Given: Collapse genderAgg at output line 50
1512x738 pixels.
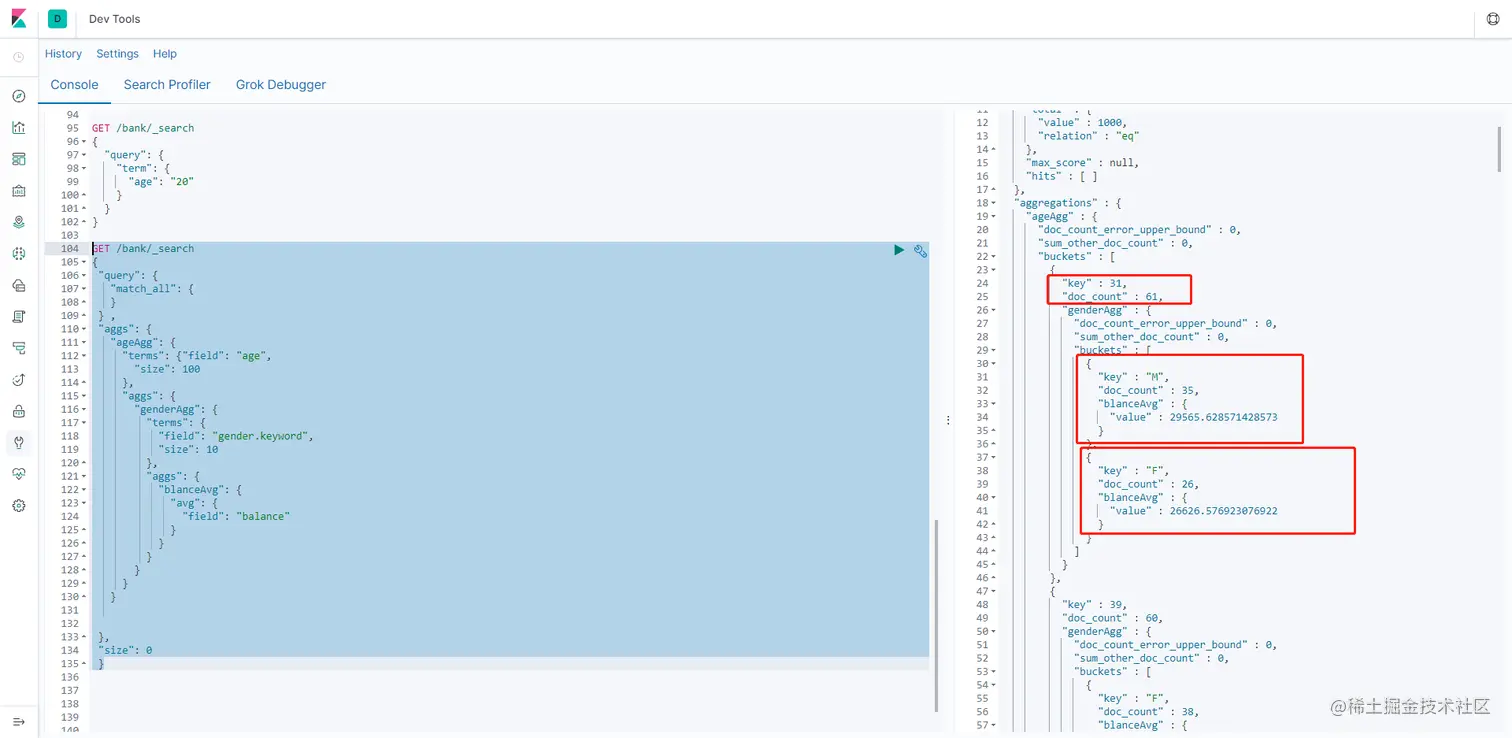Looking at the screenshot, I should pyautogui.click(x=992, y=632).
